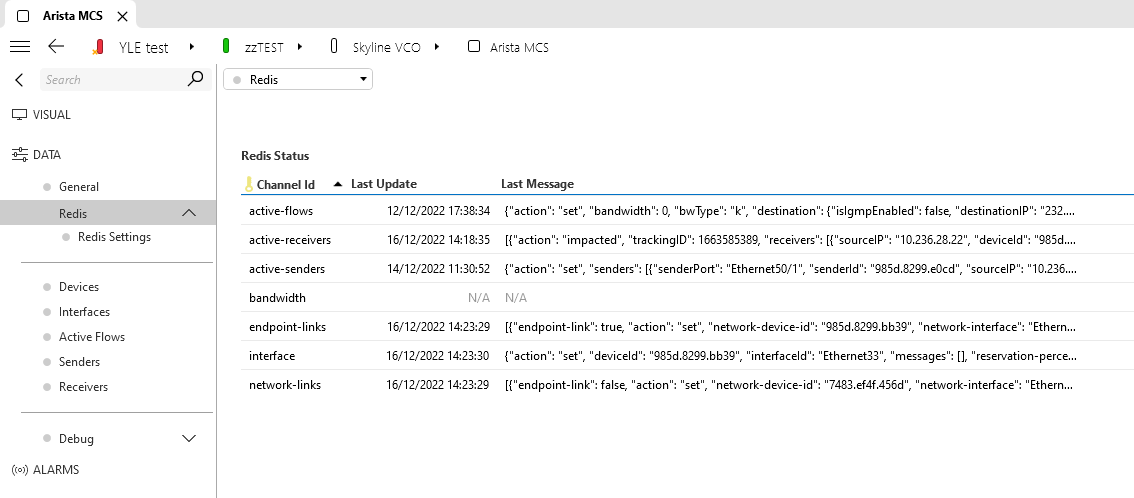This screenshot has height=498, width=1134.
Task: Sort by Last Update column
Action: pyautogui.click(x=384, y=184)
